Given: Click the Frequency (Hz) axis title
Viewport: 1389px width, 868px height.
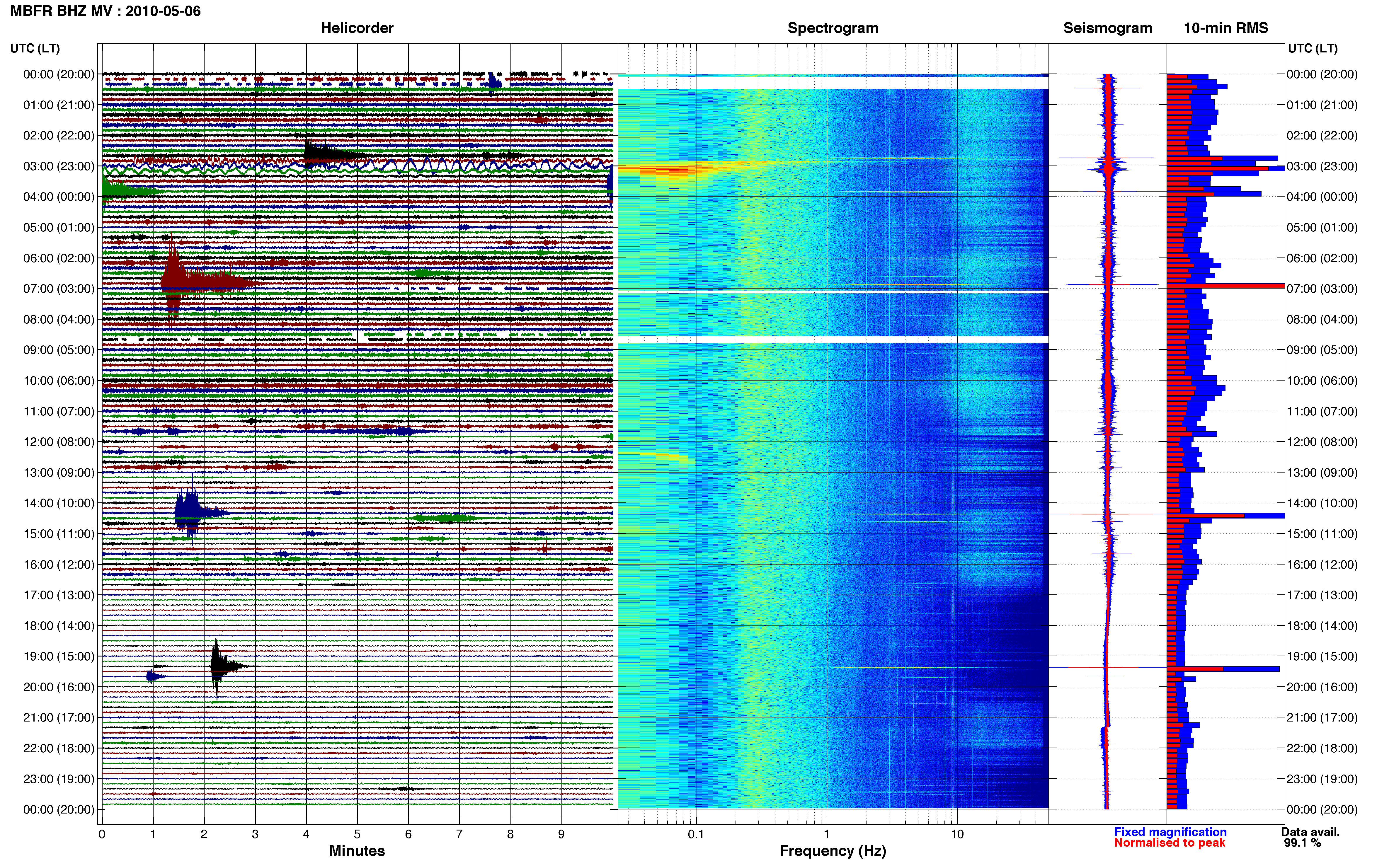Looking at the screenshot, I should tap(833, 851).
